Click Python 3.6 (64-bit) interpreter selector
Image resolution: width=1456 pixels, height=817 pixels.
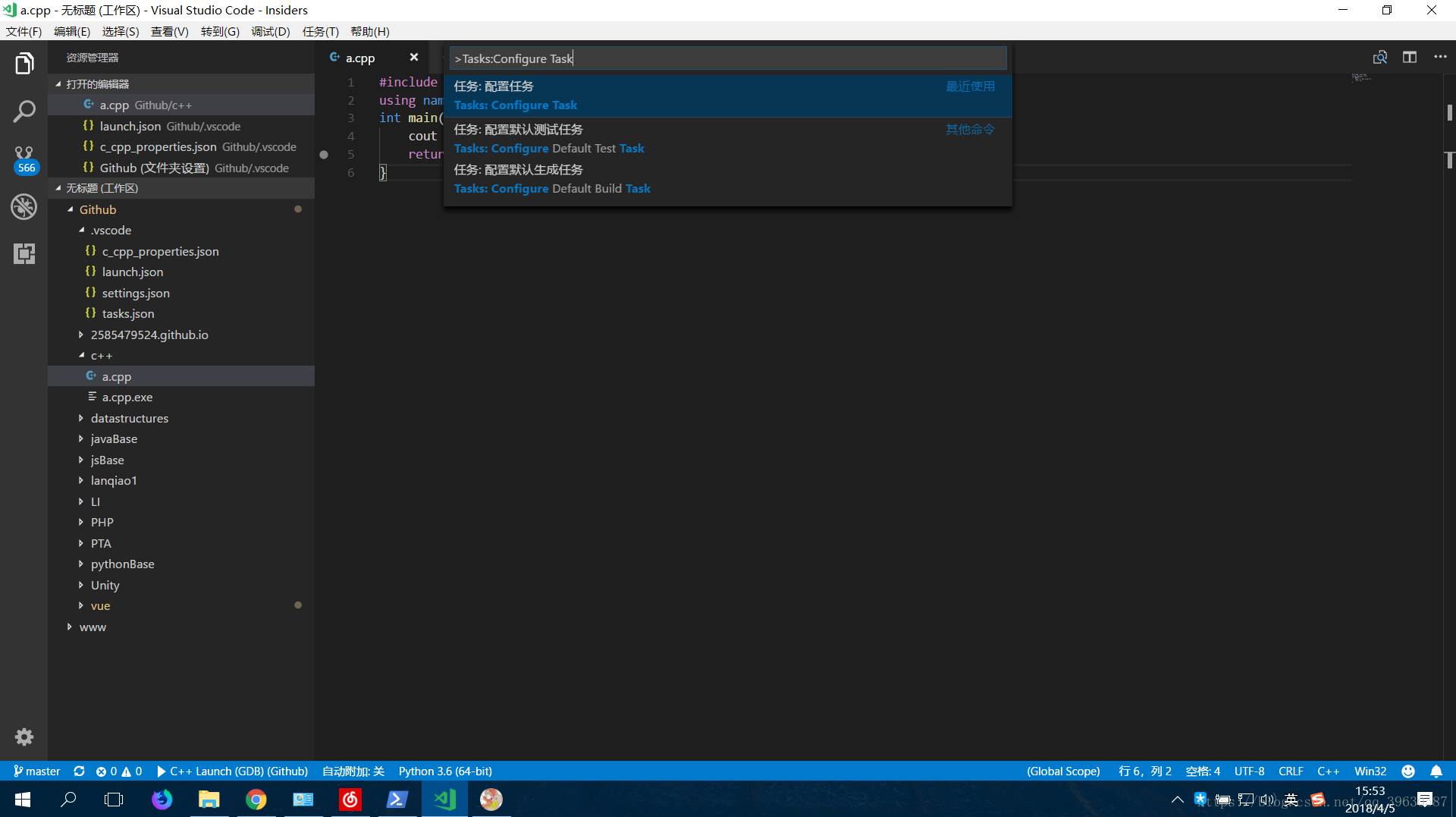[x=445, y=771]
